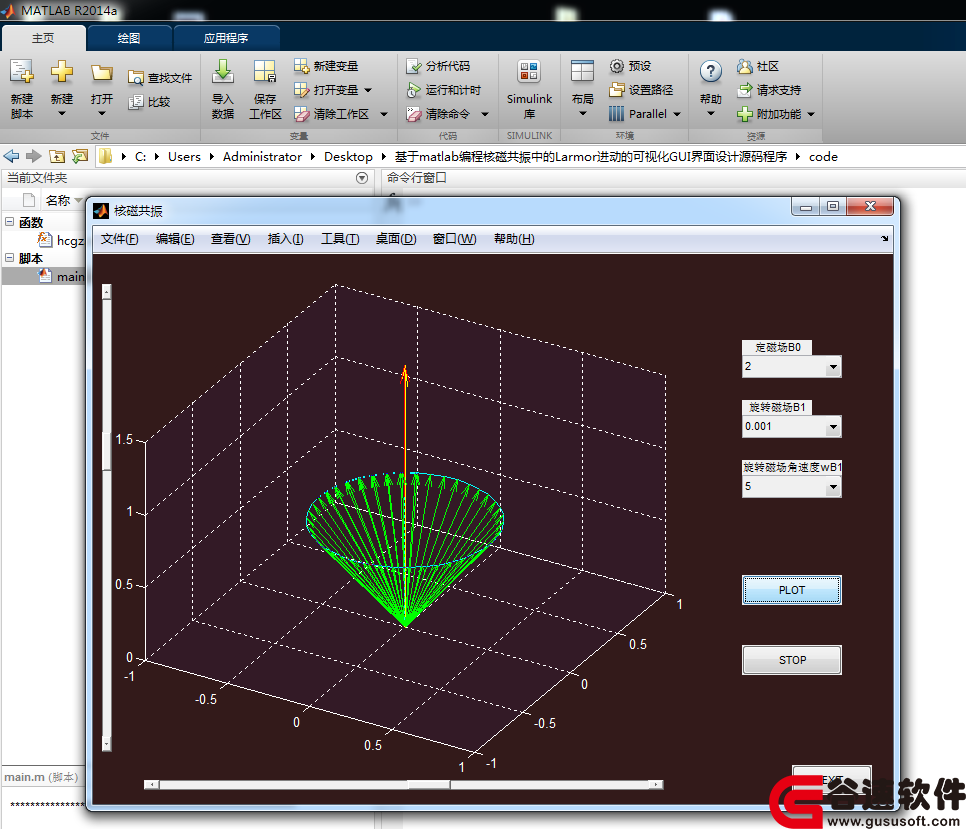Switch to the 绘图 ribbon tab
This screenshot has width=966, height=829.
[x=129, y=38]
